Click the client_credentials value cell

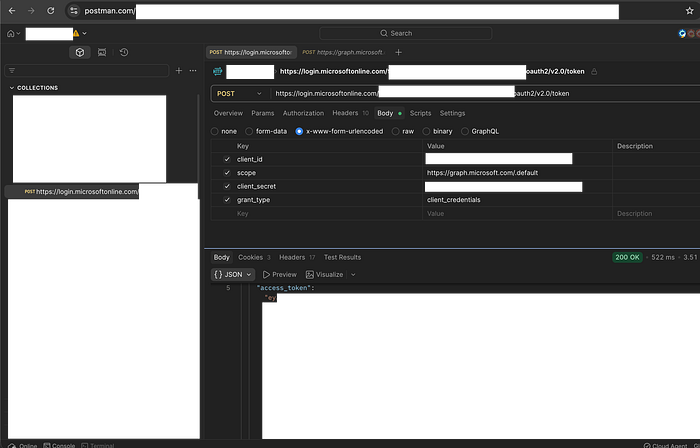click(517, 200)
